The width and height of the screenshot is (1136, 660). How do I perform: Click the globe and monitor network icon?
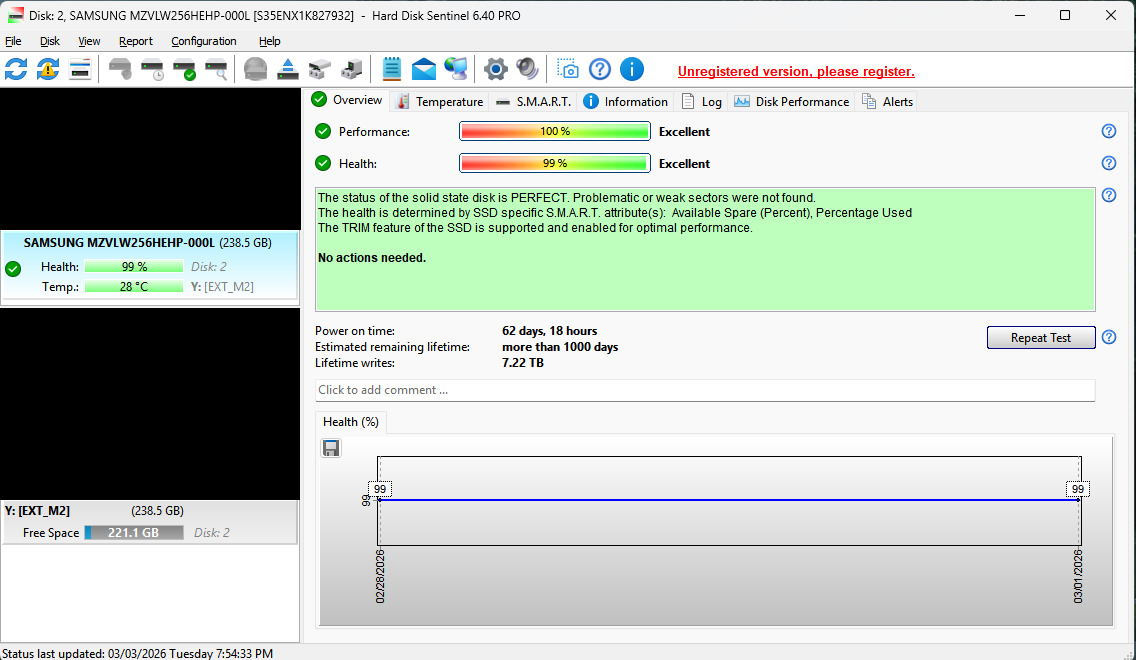456,70
